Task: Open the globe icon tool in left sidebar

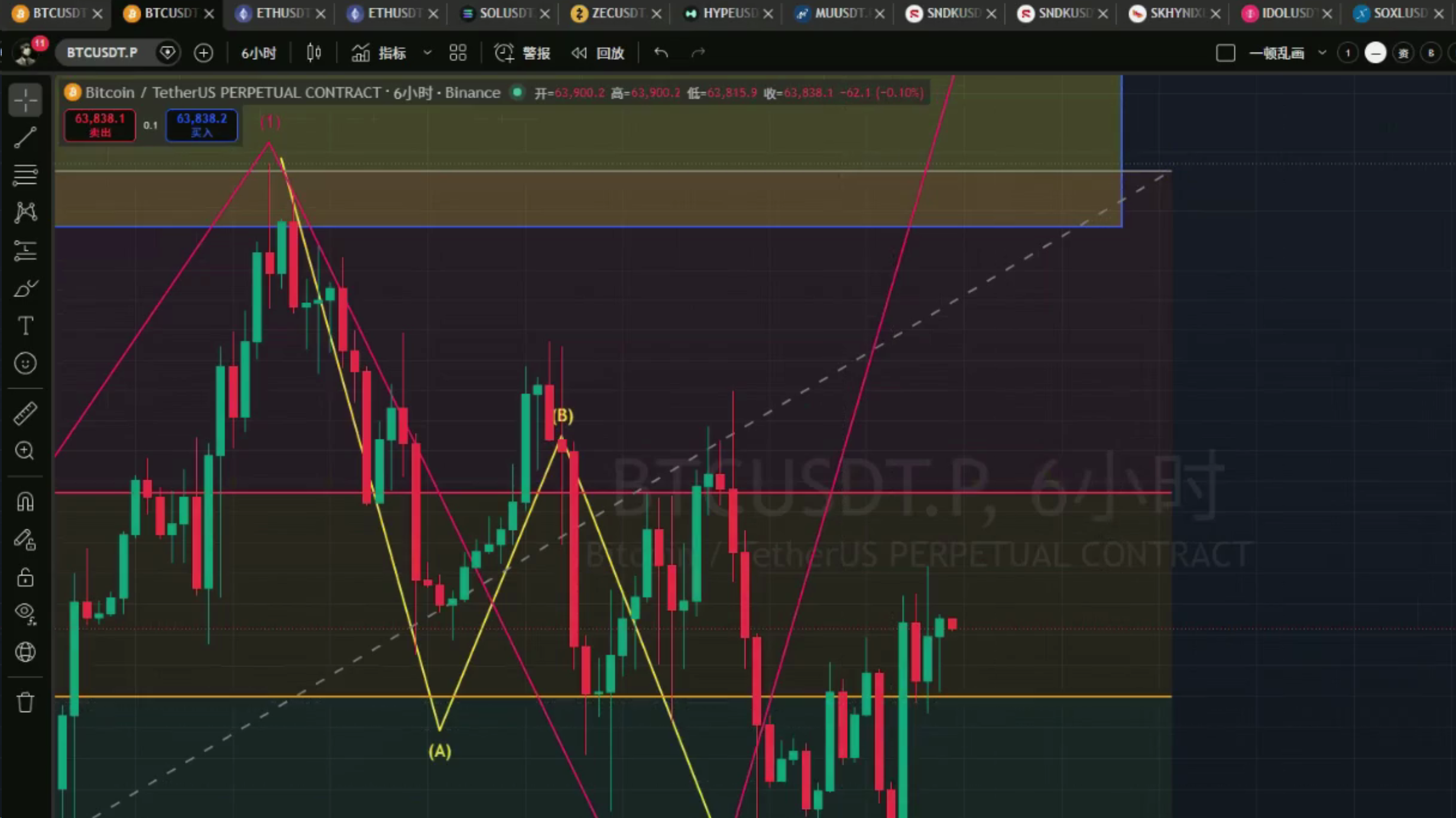Action: coord(25,652)
